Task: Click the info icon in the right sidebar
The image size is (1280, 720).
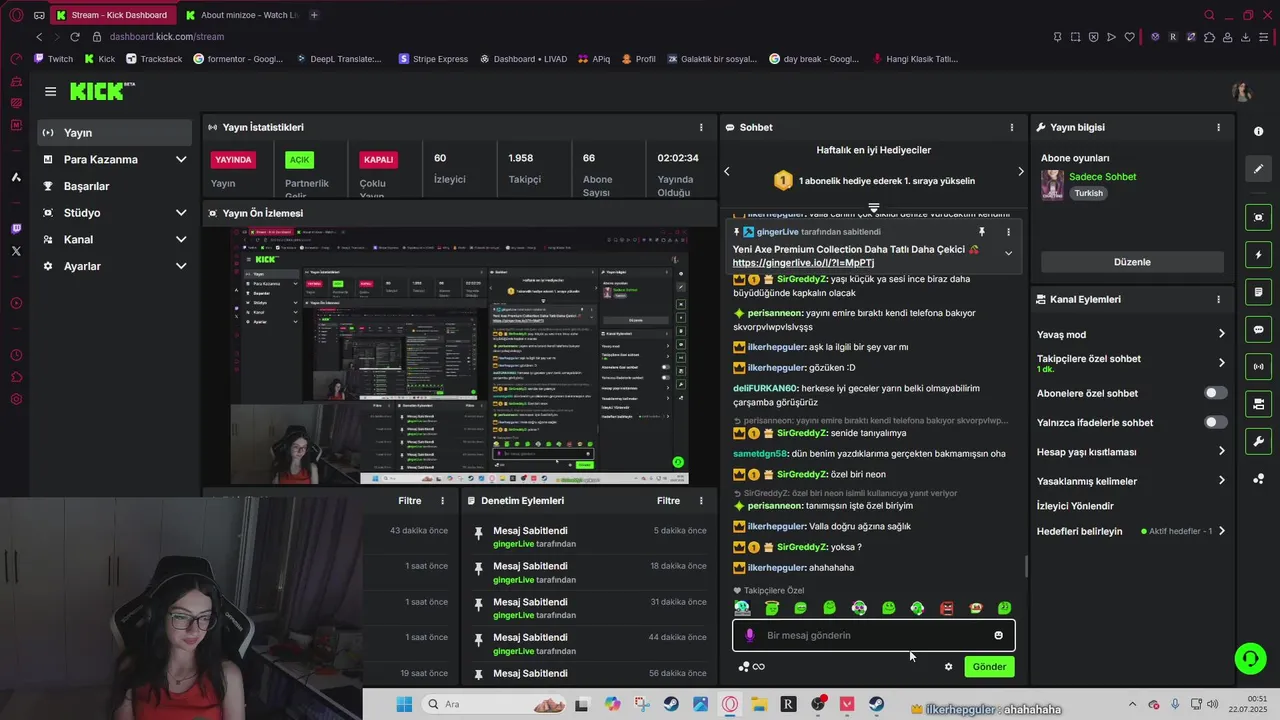Action: point(1258,132)
